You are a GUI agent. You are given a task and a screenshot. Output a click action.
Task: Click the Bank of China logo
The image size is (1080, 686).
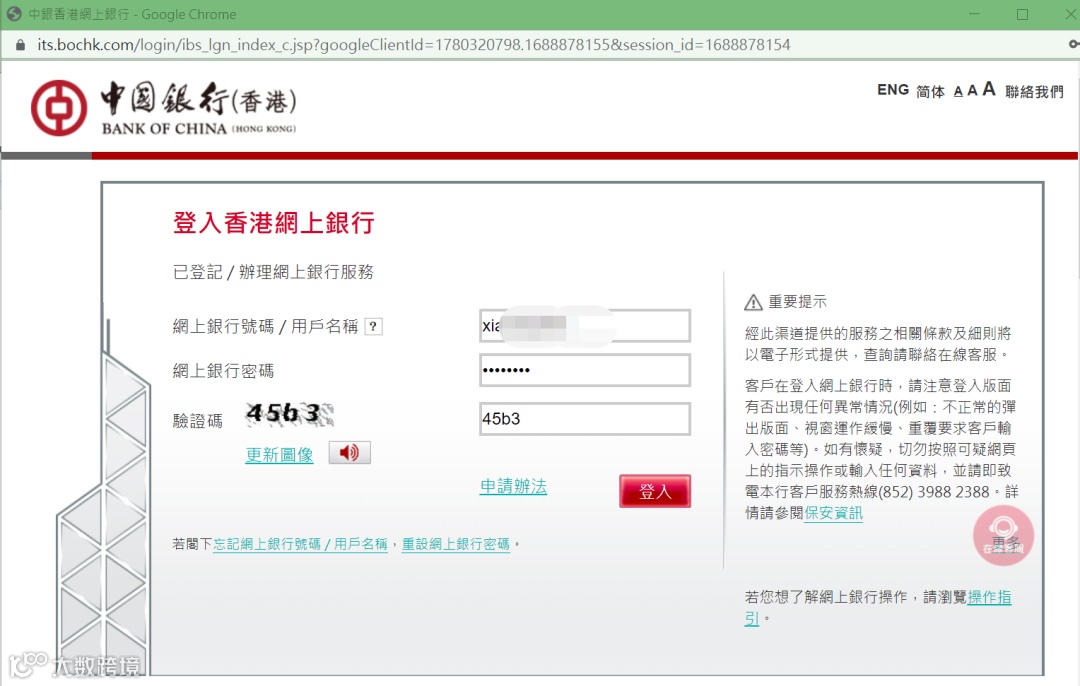[x=164, y=107]
